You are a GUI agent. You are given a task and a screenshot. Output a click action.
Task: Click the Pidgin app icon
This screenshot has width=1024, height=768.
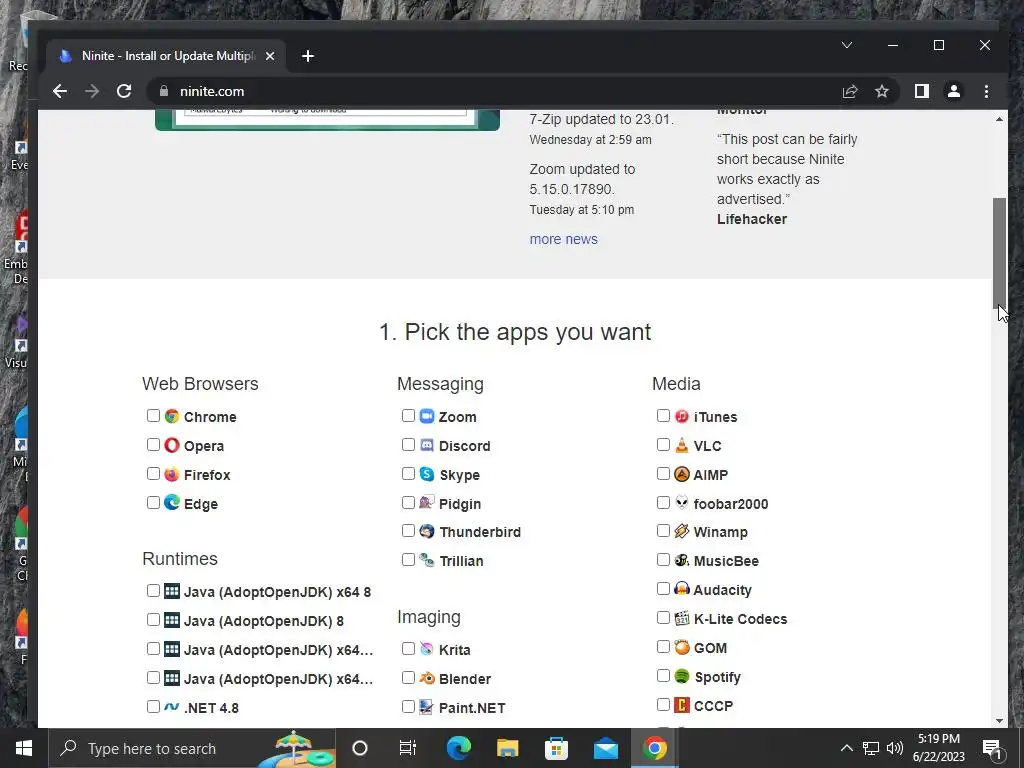[427, 503]
